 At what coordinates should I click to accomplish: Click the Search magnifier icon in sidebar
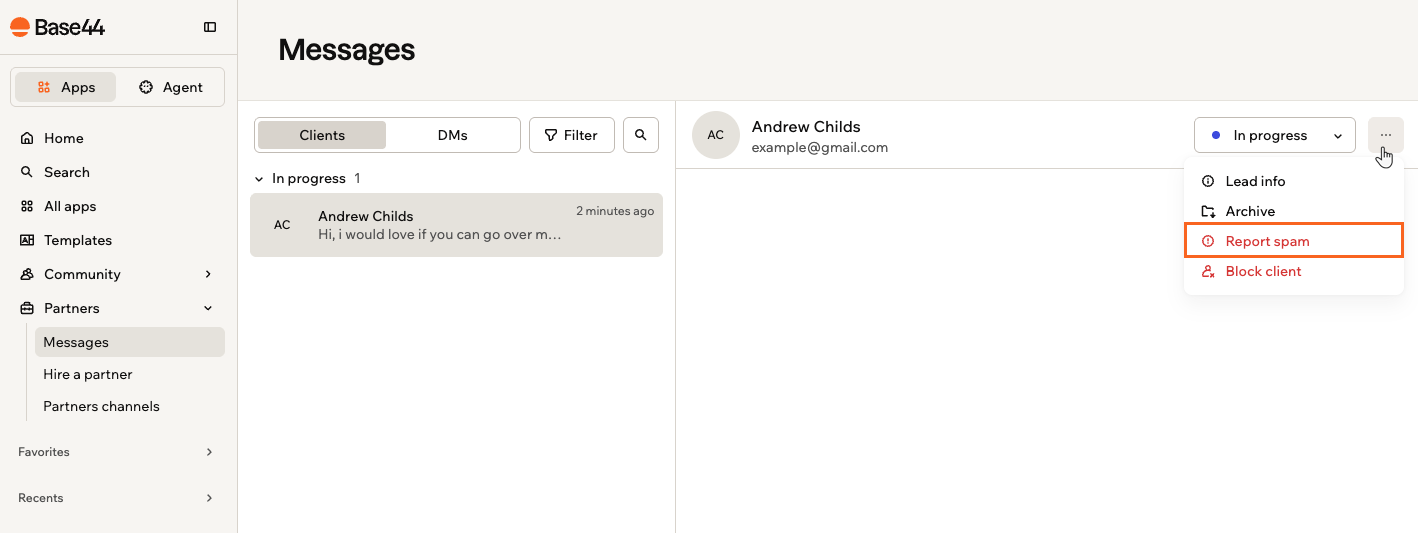(27, 172)
